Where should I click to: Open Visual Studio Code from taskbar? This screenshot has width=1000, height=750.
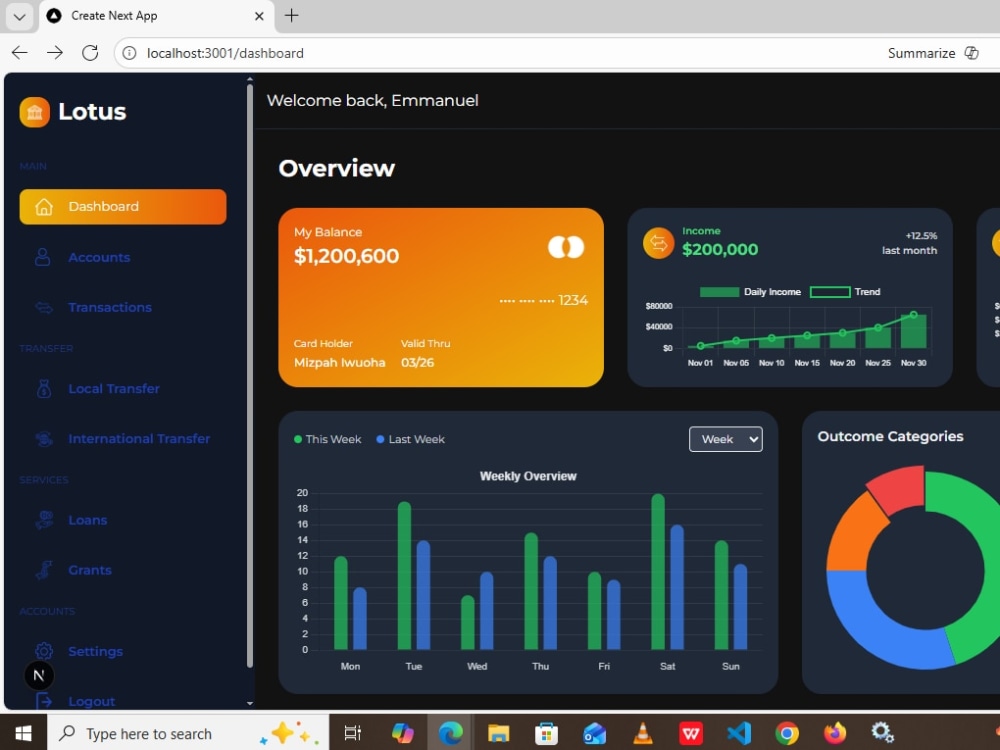coord(739,733)
